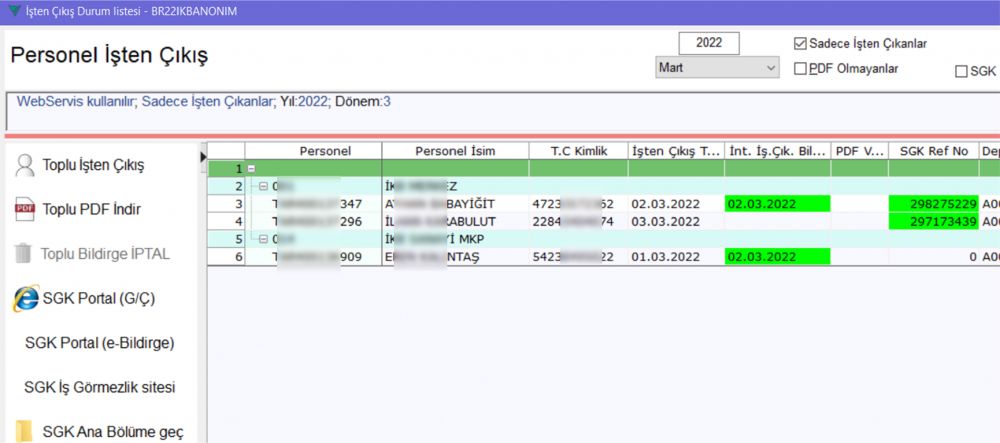Click the app icon in the title bar
This screenshot has width=1000, height=443.
[x=12, y=10]
